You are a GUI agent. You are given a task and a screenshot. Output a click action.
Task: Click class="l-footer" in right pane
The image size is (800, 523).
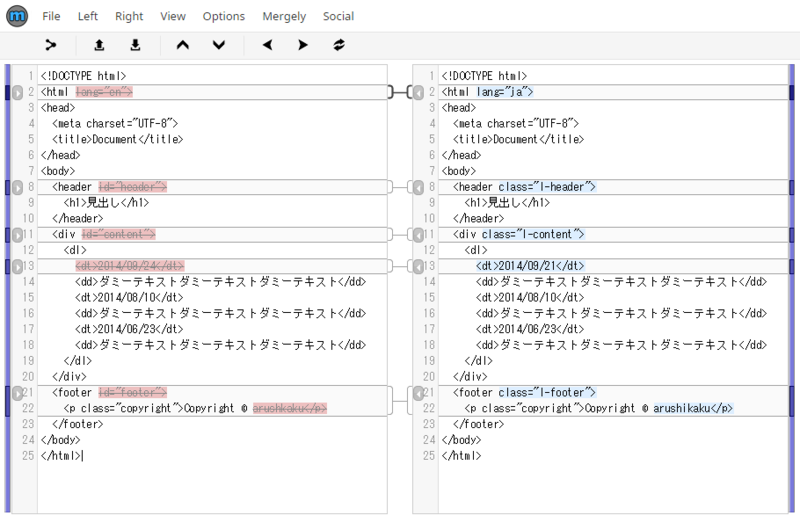pos(547,392)
